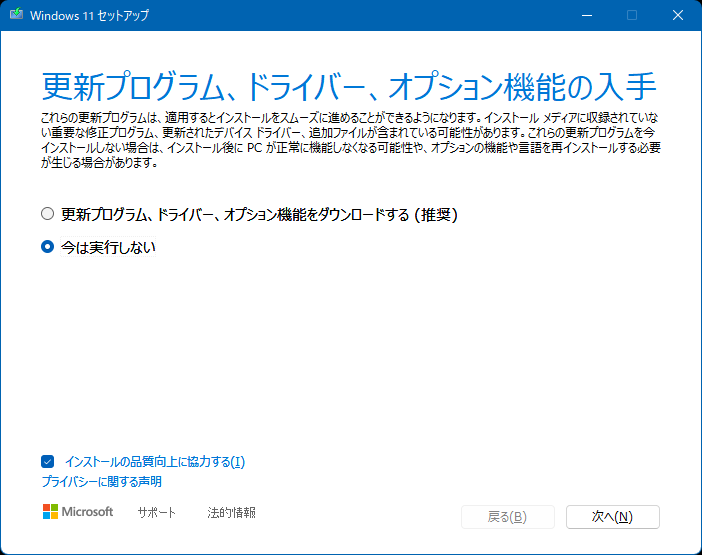Image resolution: width=702 pixels, height=555 pixels.
Task: Click the Microsoft logo
Action: [x=78, y=512]
